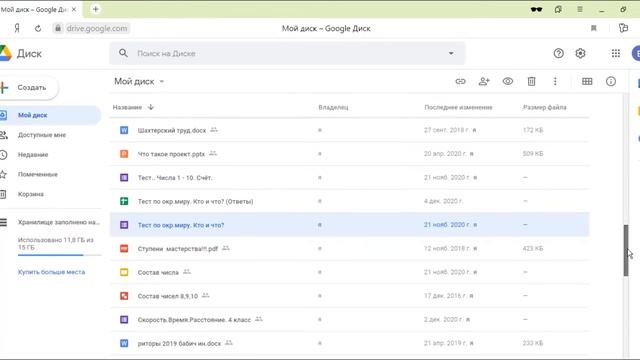
Task: Click the Yandex Я home button
Action: tap(17, 28)
